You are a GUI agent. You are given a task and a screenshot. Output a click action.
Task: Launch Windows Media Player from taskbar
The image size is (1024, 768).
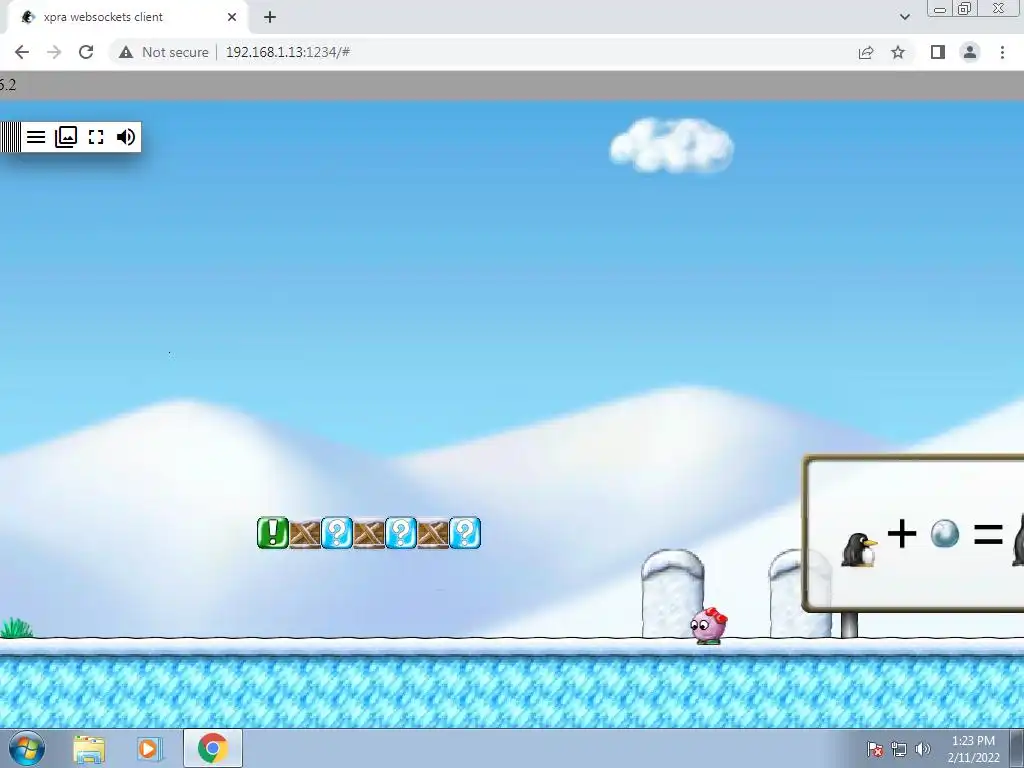point(150,749)
